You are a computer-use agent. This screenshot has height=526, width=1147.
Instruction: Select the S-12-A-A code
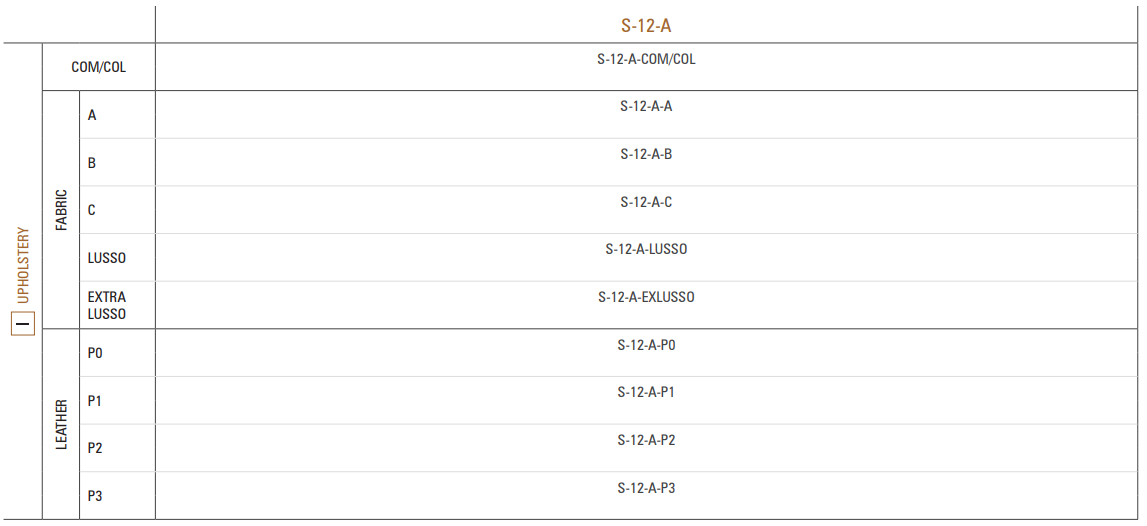pos(646,106)
